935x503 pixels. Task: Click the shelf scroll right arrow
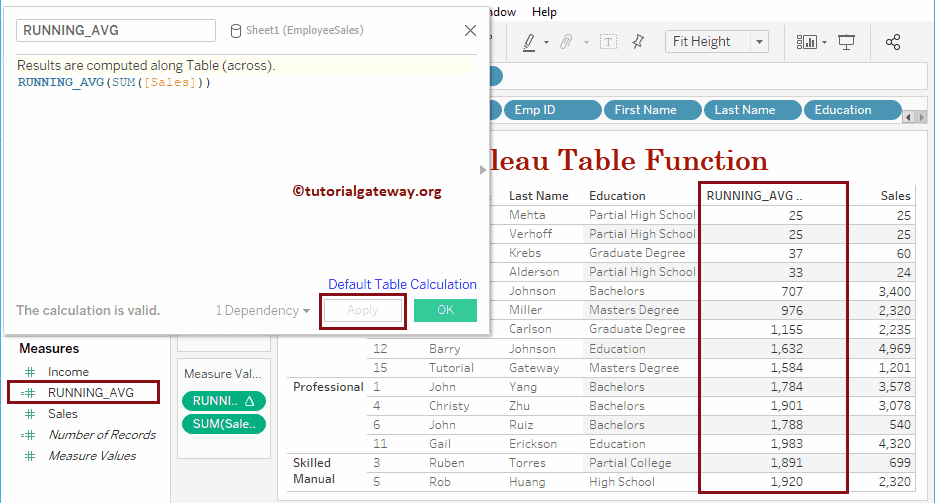pos(921,117)
